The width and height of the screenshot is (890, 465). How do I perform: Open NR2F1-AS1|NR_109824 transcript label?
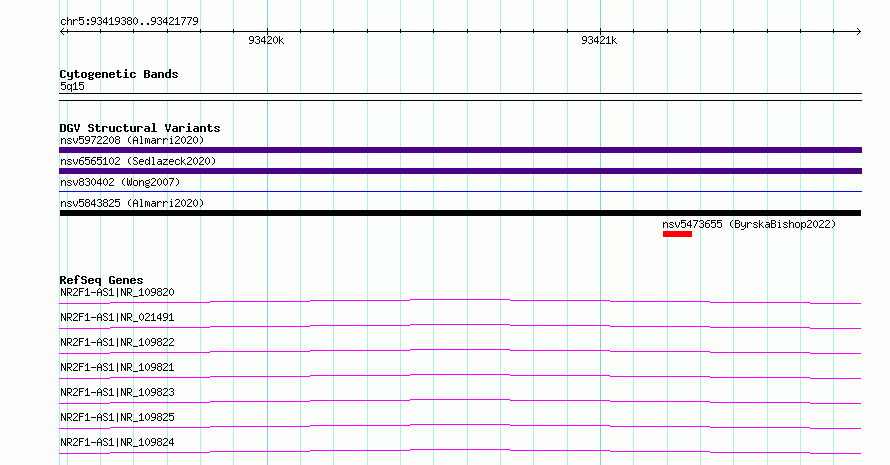117,442
